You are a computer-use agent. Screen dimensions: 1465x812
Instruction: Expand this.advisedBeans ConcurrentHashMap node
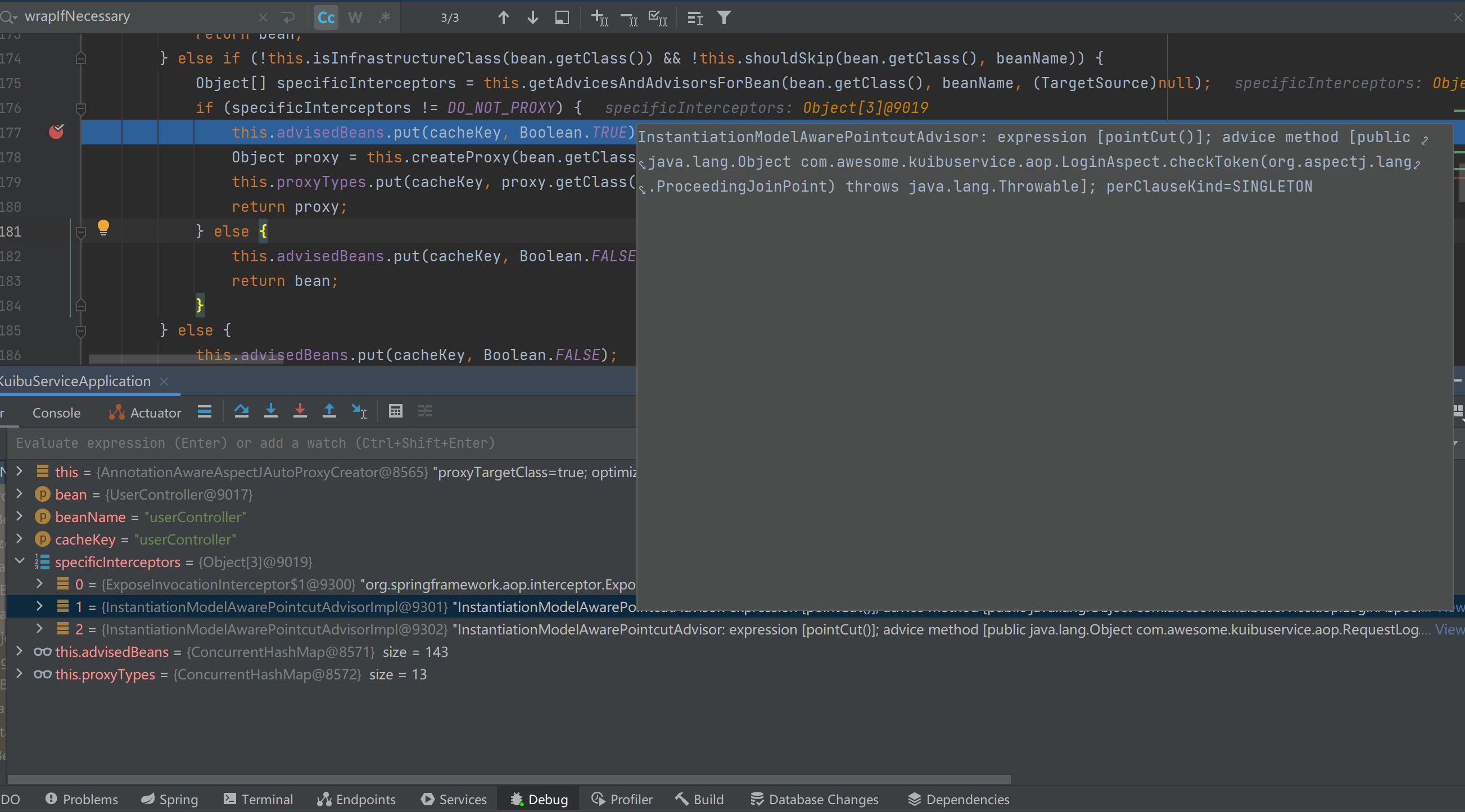point(19,651)
